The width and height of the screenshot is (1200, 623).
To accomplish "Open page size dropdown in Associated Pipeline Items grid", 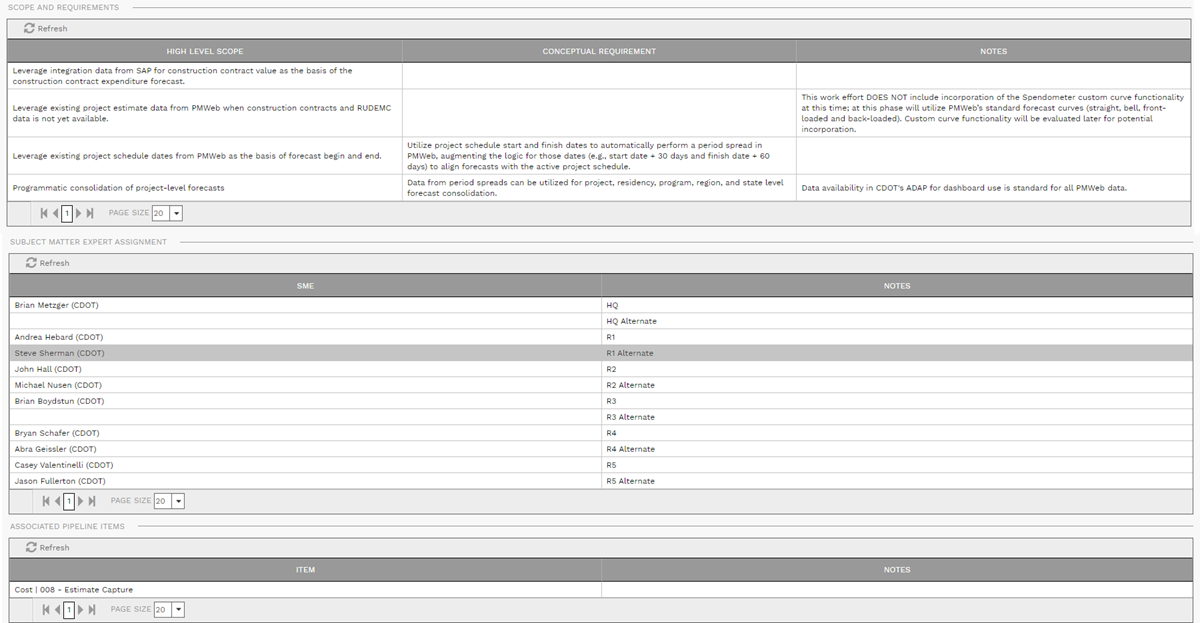I will point(178,609).
